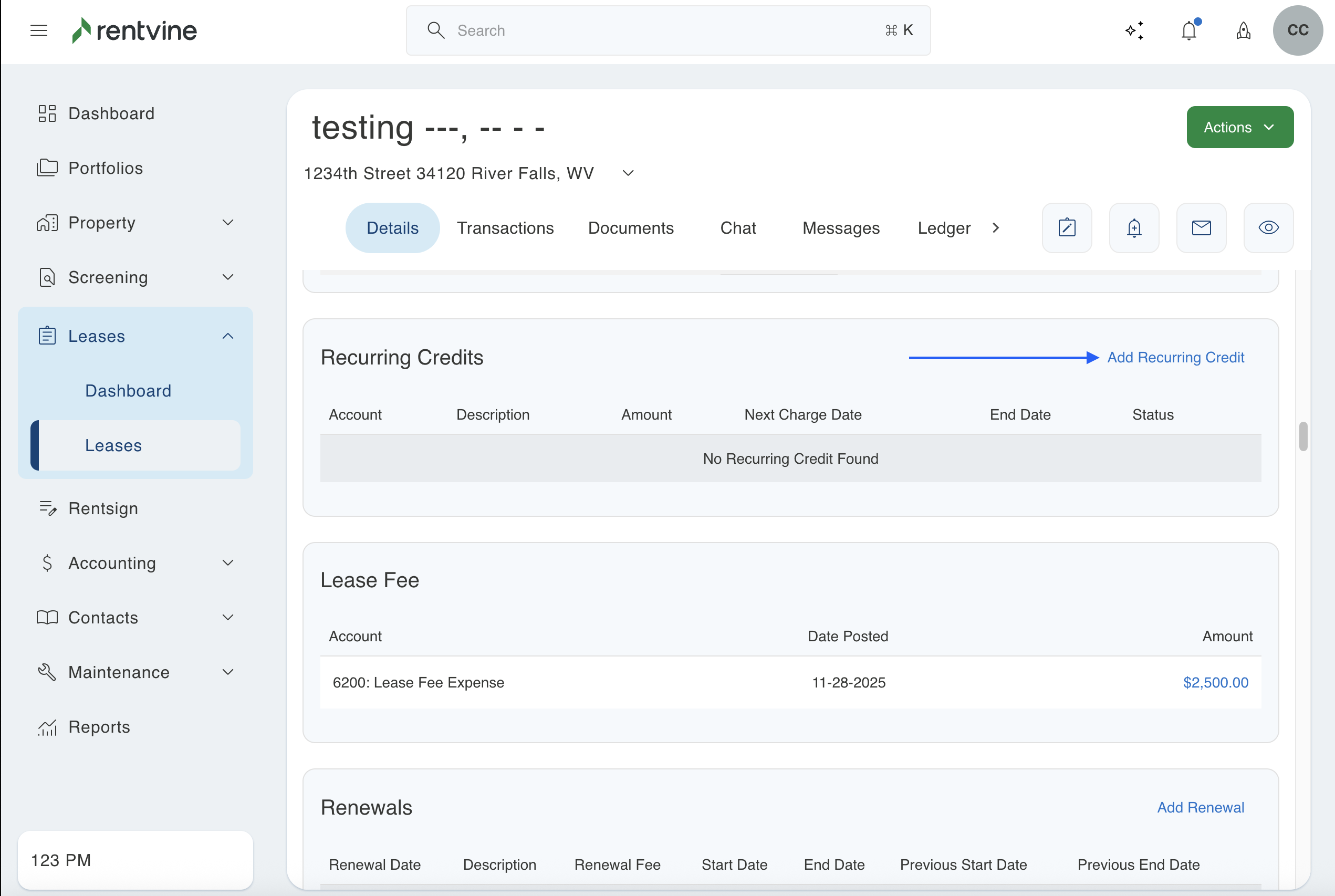Viewport: 1335px width, 896px height.
Task: Expand the Property sidebar section
Action: tap(227, 223)
